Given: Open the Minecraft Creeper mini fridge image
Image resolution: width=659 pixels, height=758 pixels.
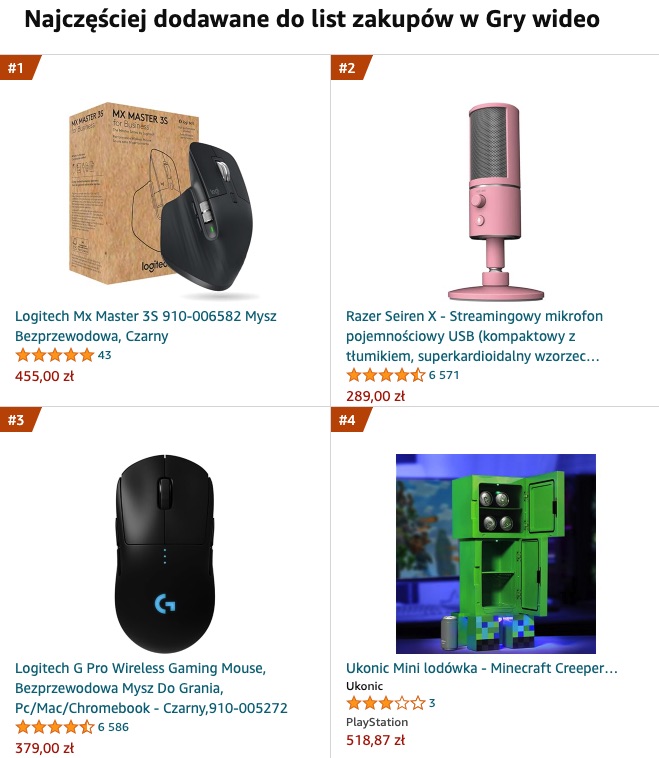Looking at the screenshot, I should click(496, 554).
